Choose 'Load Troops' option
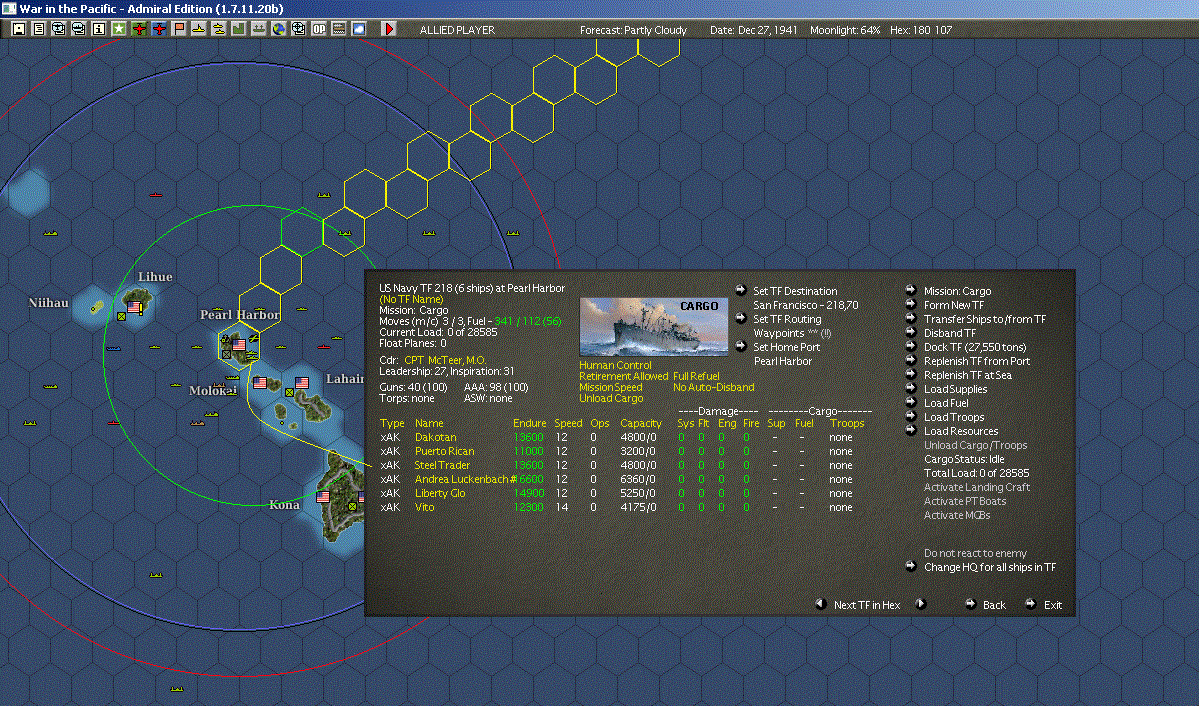 (x=954, y=417)
